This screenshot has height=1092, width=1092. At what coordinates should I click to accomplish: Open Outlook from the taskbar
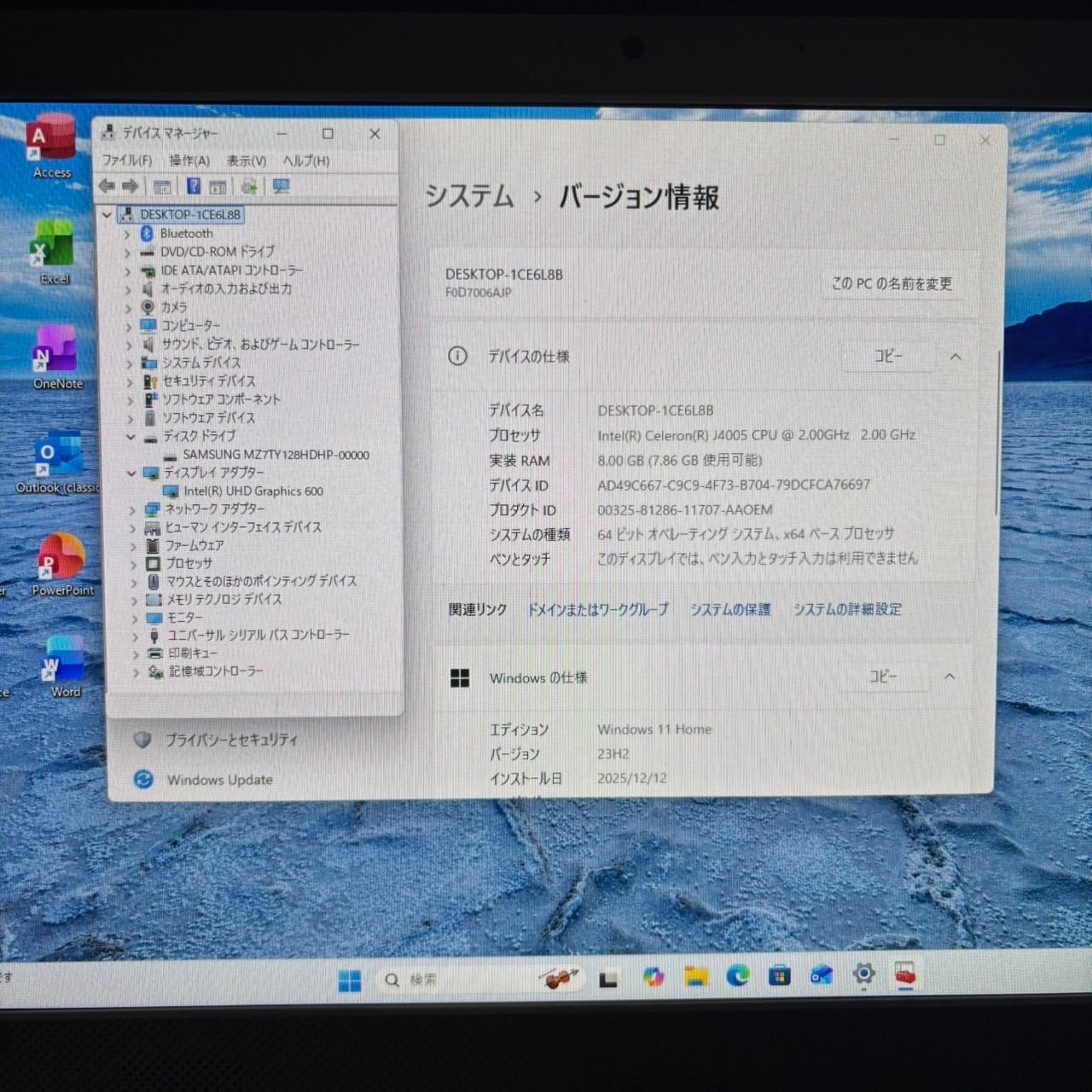[822, 975]
